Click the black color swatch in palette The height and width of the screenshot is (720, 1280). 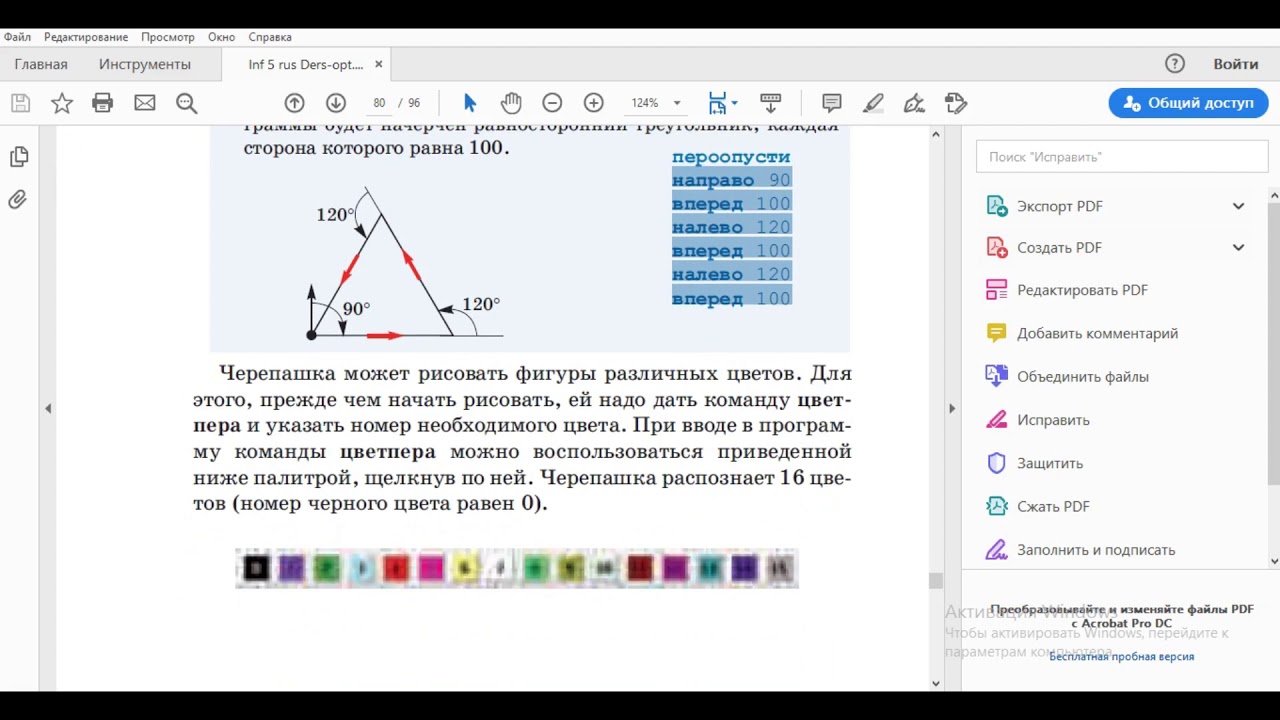256,569
